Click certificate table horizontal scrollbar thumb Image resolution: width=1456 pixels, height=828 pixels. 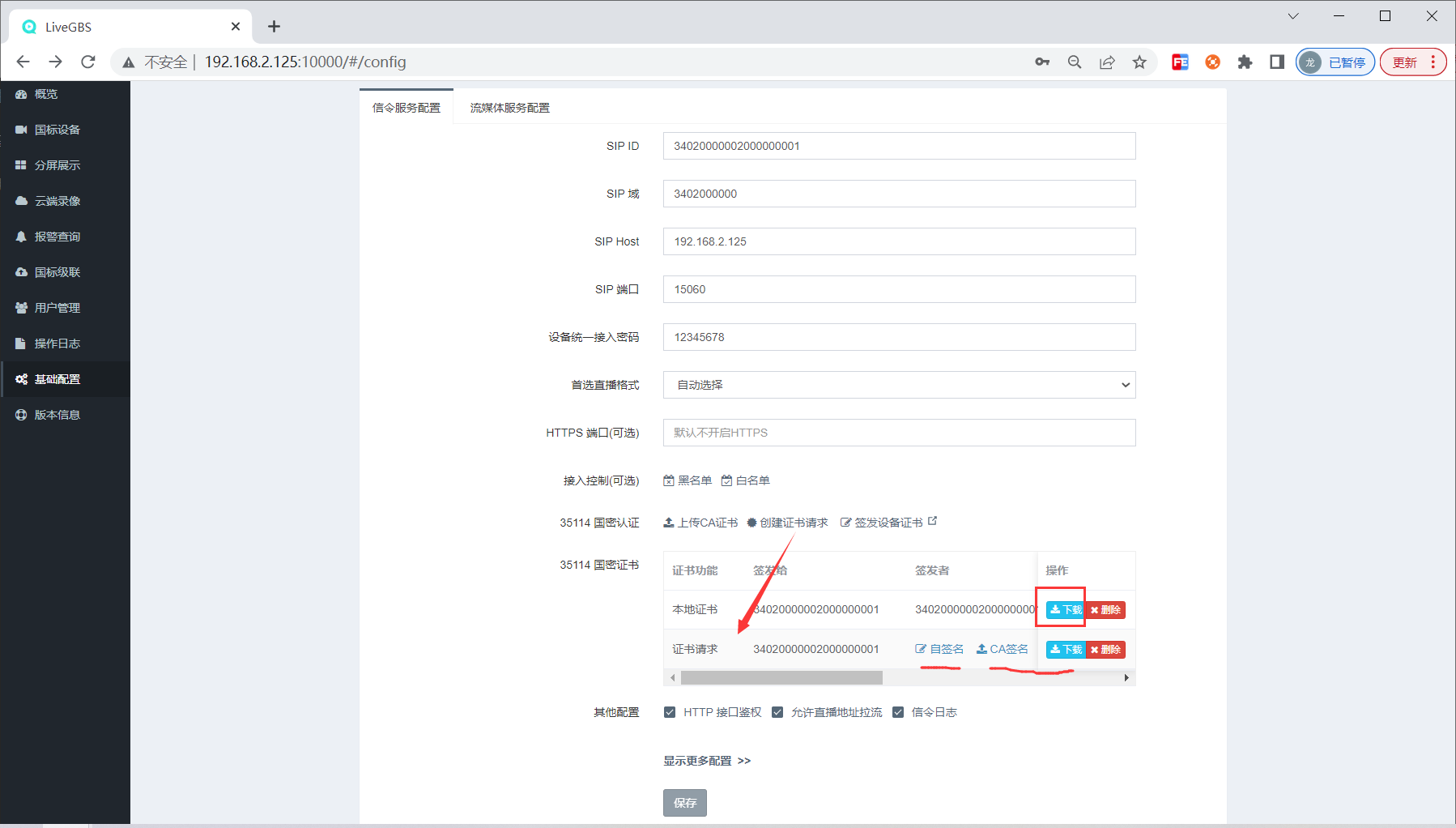pos(781,677)
